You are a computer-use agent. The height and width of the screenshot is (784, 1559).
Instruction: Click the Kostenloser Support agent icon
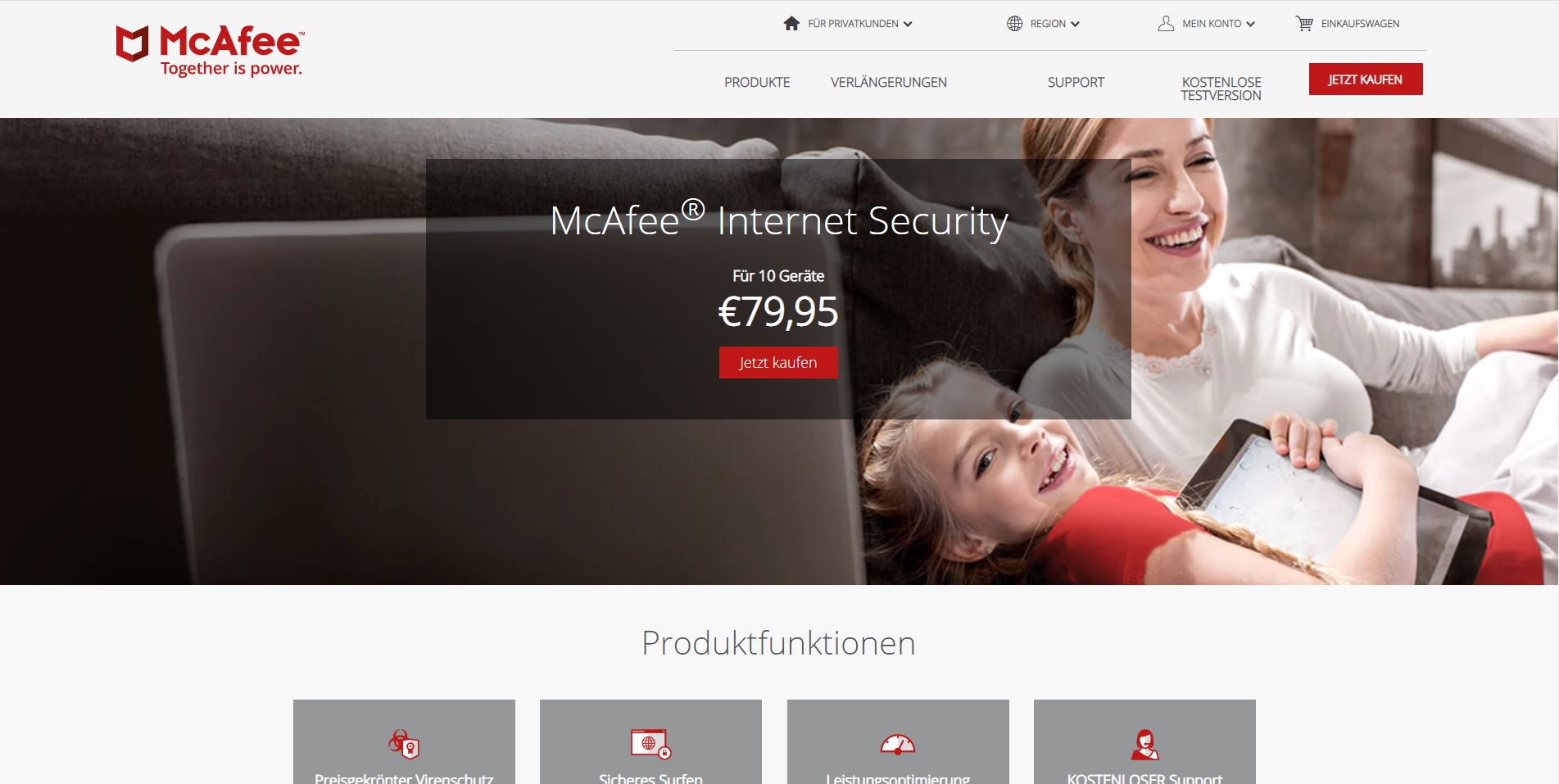[1144, 745]
